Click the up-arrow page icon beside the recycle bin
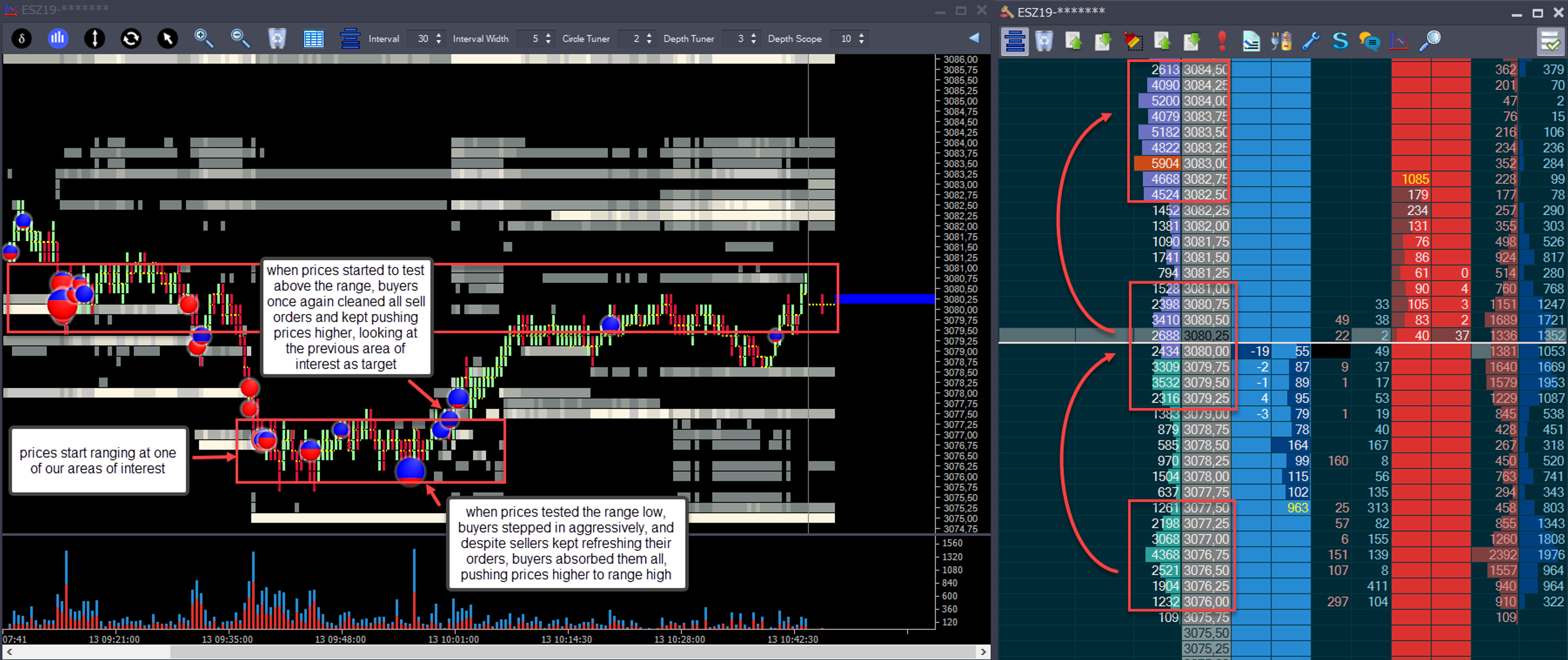Screen dimensions: 1568x660 (x=1073, y=41)
